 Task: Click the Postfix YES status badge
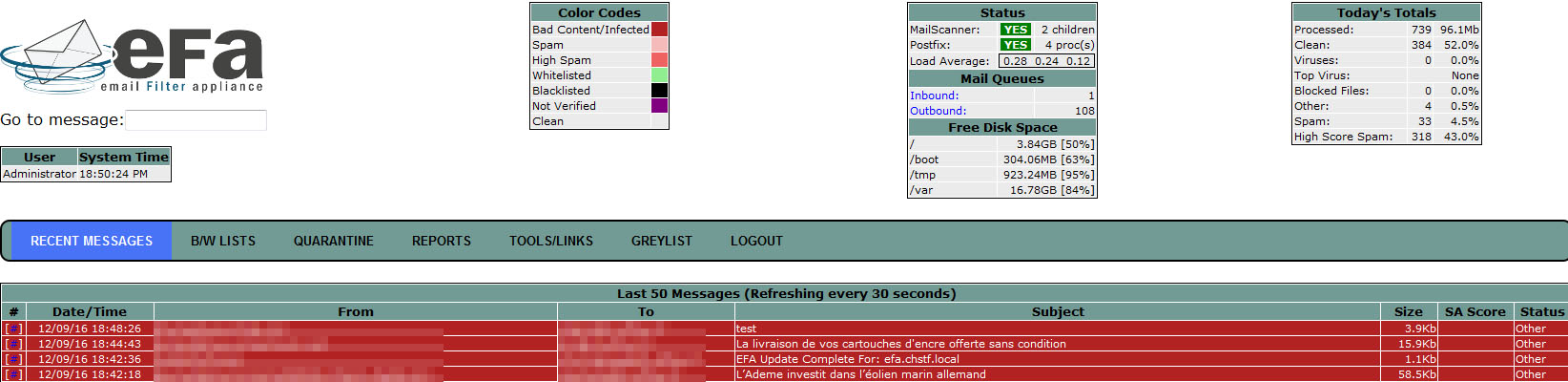coord(1015,45)
